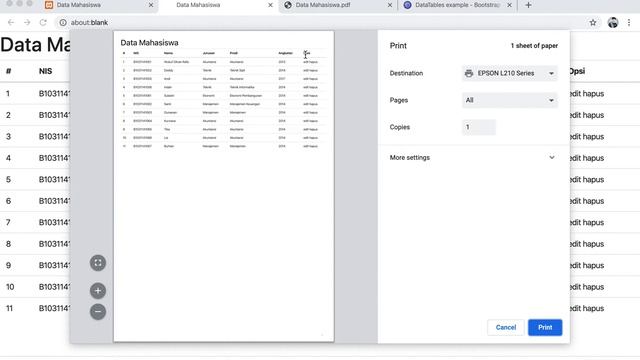Open the Destination printer dropdown
The width and height of the screenshot is (640, 360).
point(509,73)
